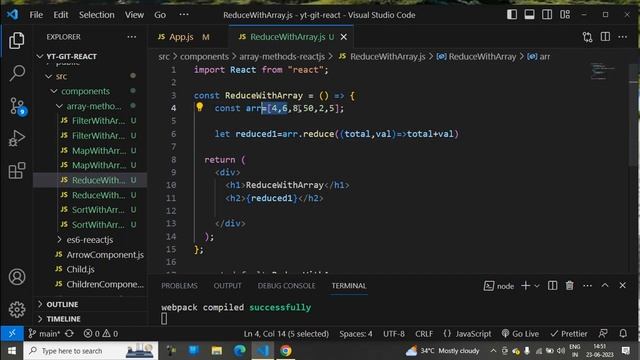Open the Go menu
The height and width of the screenshot is (360, 640).
(x=160, y=15)
